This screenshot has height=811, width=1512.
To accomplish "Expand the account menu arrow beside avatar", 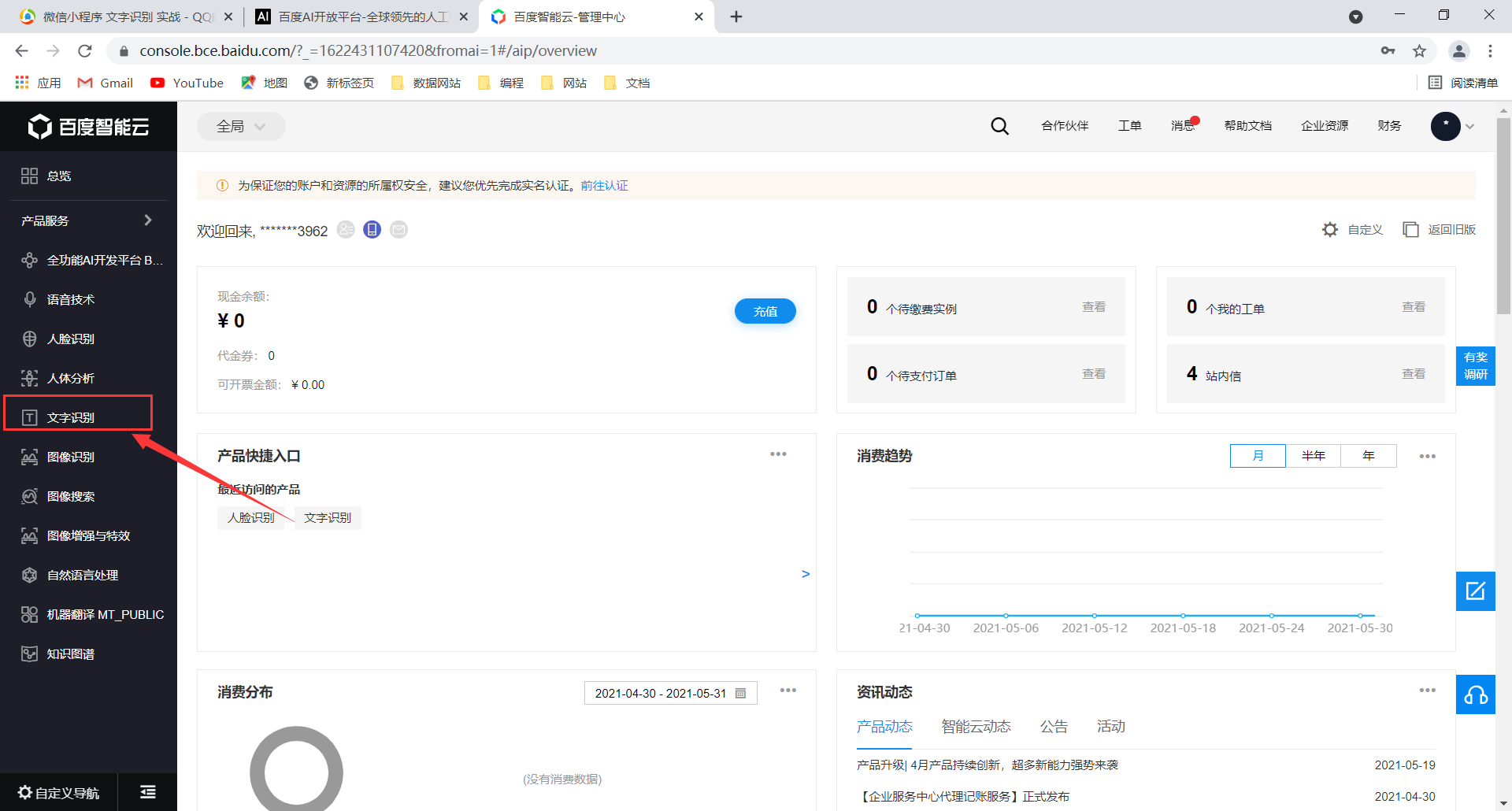I will click(x=1469, y=126).
